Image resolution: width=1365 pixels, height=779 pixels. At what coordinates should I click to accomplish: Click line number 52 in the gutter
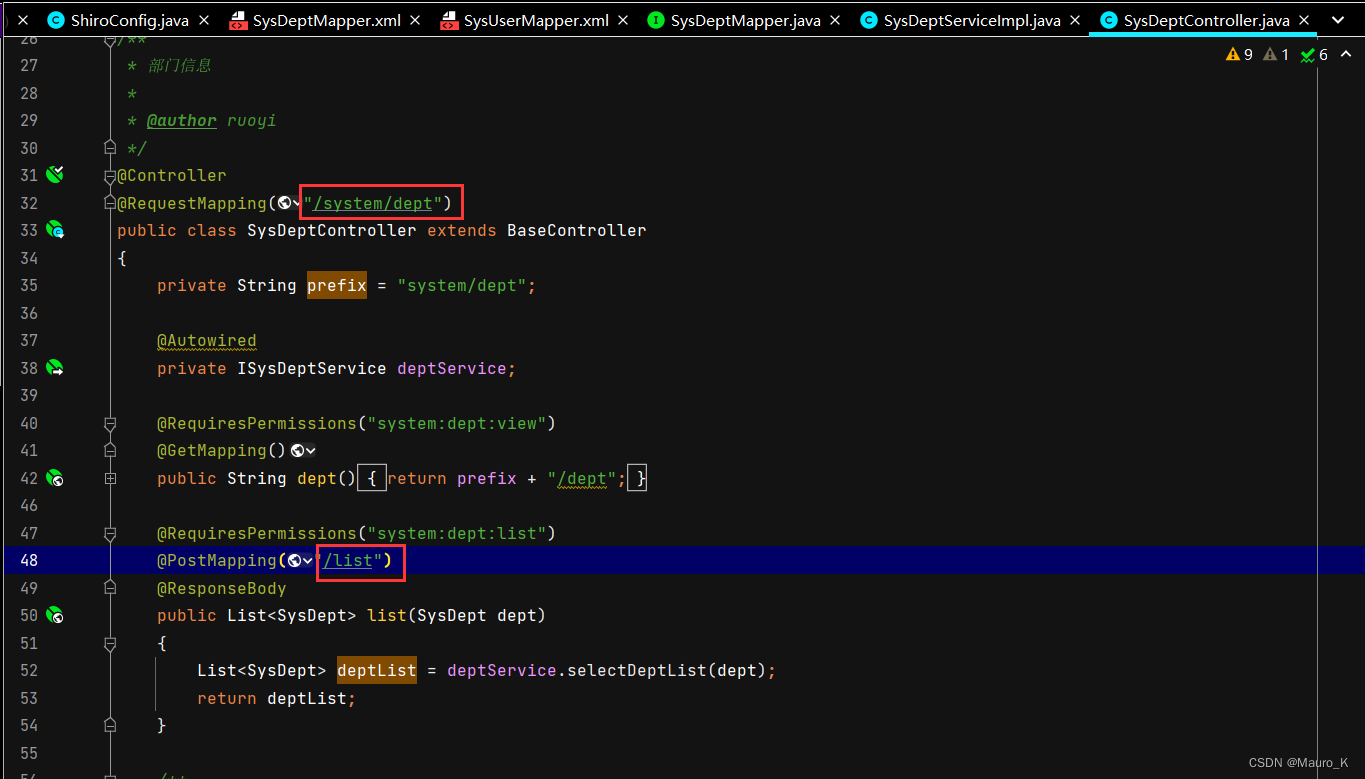click(x=28, y=670)
